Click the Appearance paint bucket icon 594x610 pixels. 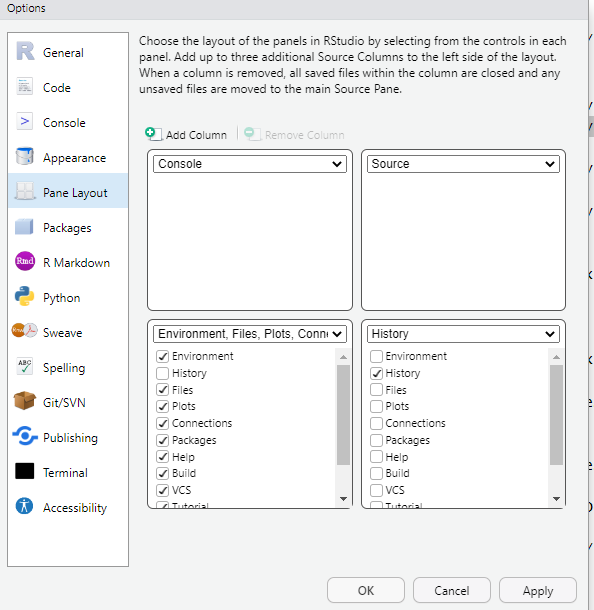point(25,156)
